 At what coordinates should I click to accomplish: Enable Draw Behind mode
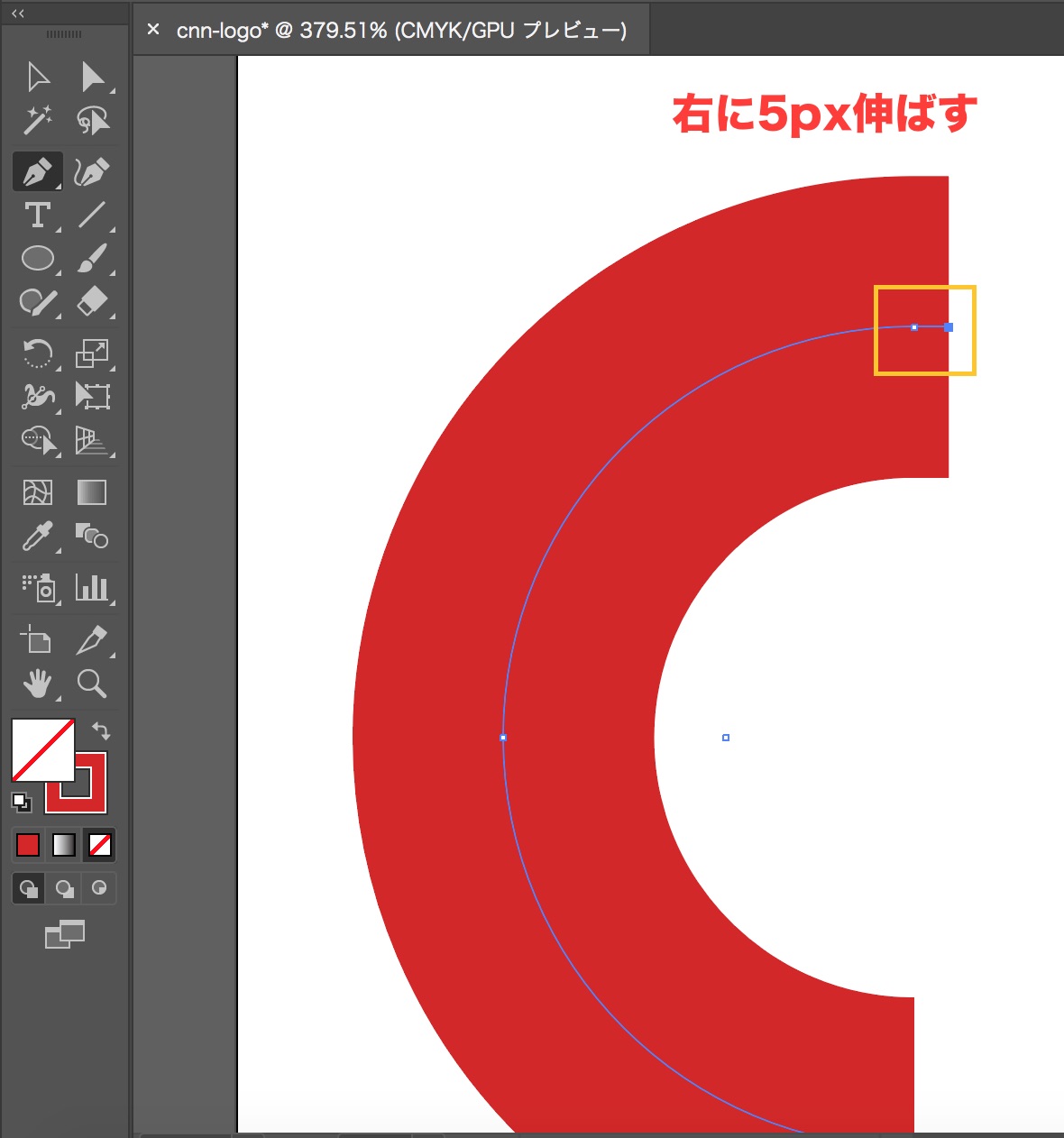pos(64,889)
